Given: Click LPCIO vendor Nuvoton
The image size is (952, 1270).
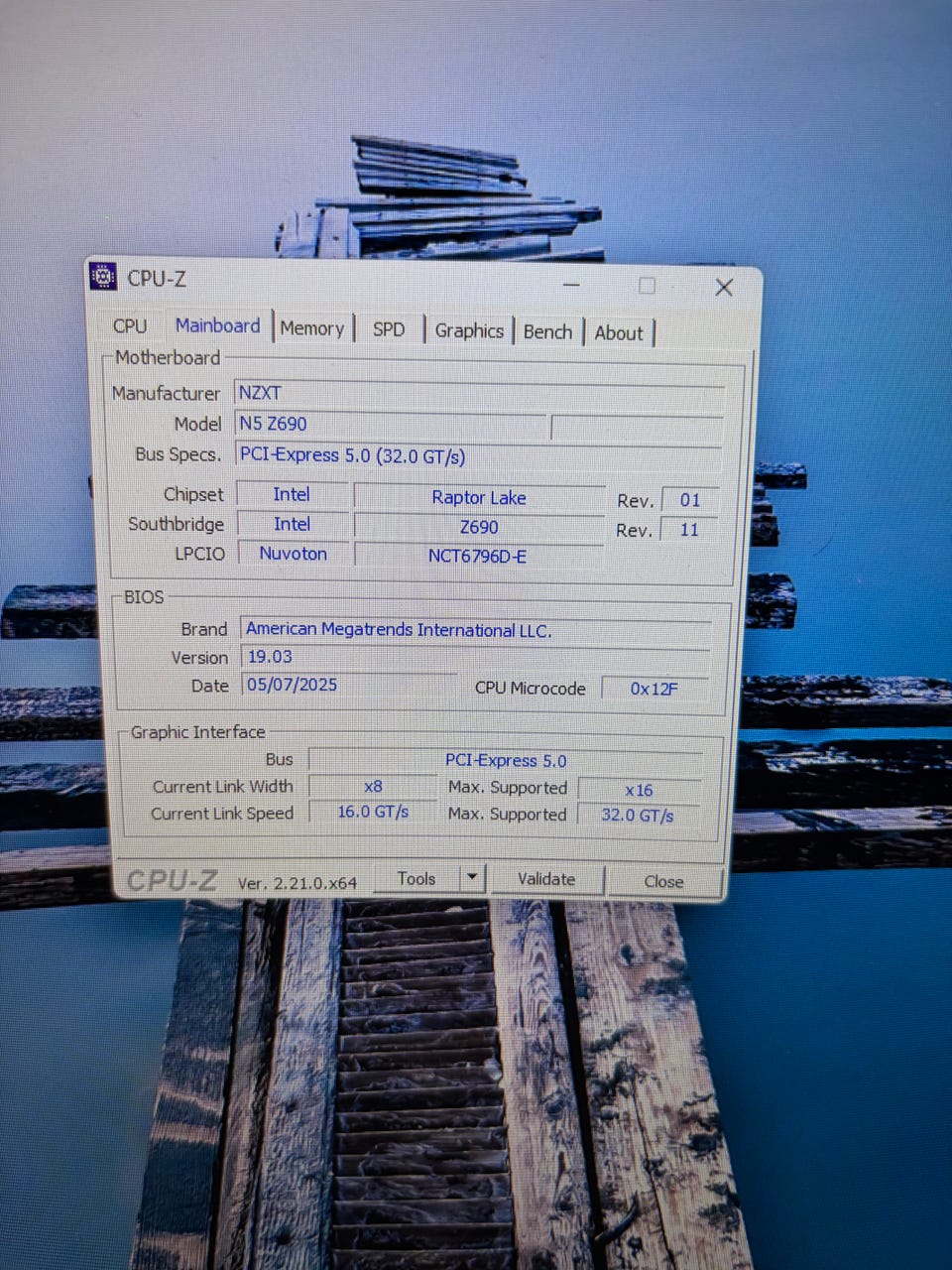Looking at the screenshot, I should pos(293,554).
